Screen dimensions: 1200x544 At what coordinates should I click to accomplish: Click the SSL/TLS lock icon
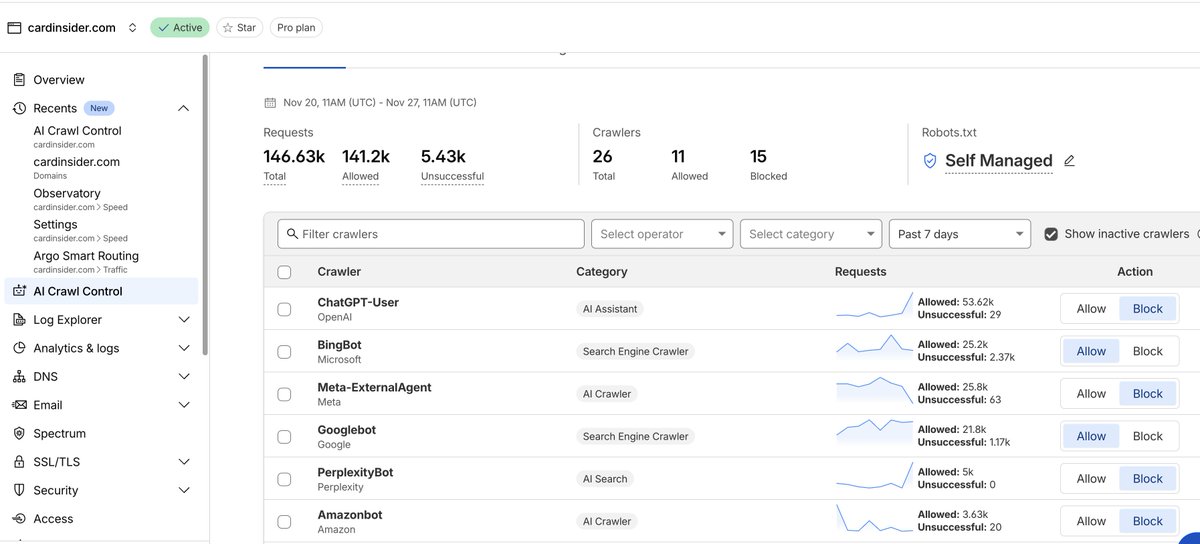[19, 462]
